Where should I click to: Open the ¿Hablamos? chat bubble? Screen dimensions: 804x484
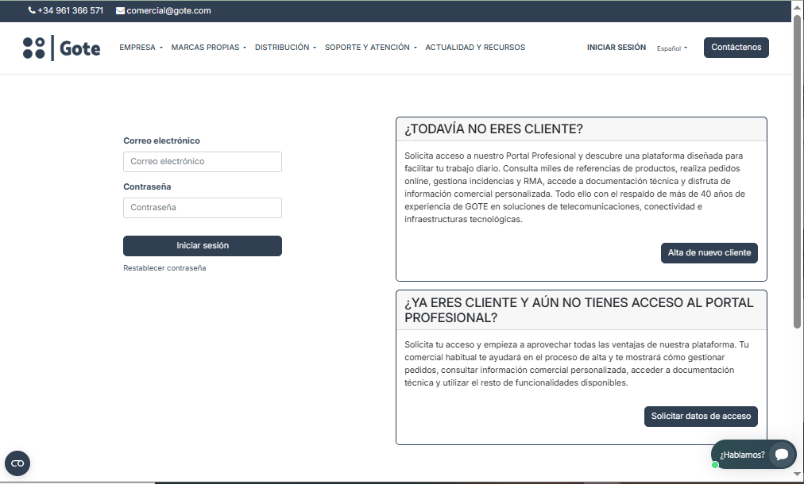click(753, 454)
